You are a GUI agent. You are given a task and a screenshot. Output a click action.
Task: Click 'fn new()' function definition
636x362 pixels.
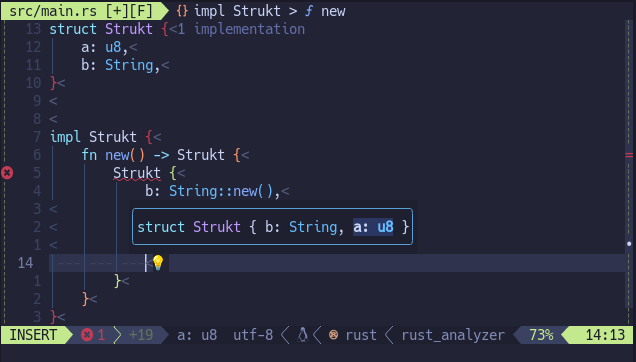pyautogui.click(x=113, y=155)
